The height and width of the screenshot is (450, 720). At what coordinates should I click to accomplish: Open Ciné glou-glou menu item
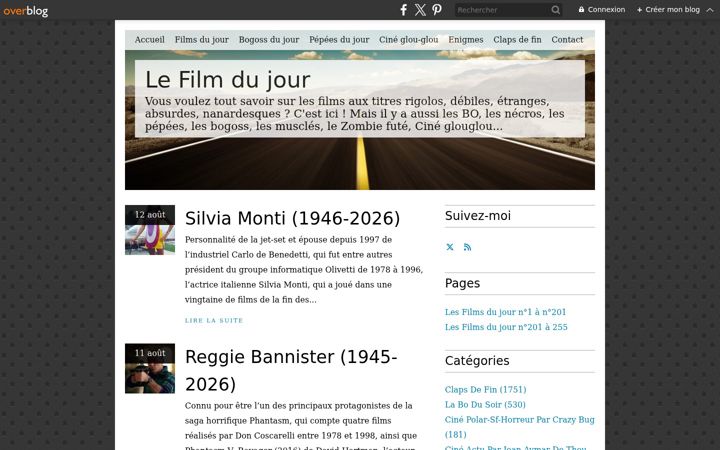[x=409, y=39]
